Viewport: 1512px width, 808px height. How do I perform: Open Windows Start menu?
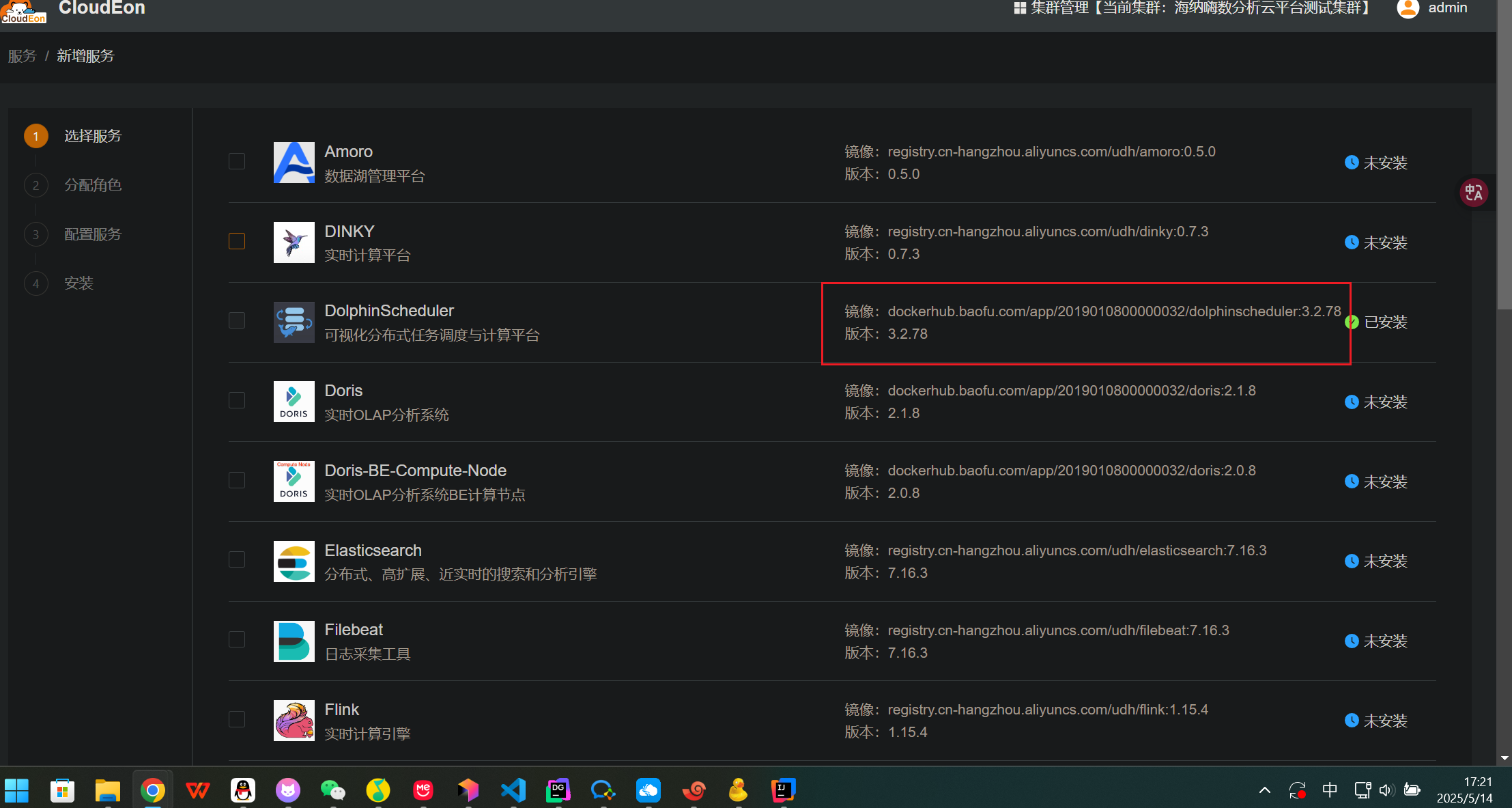[16, 791]
